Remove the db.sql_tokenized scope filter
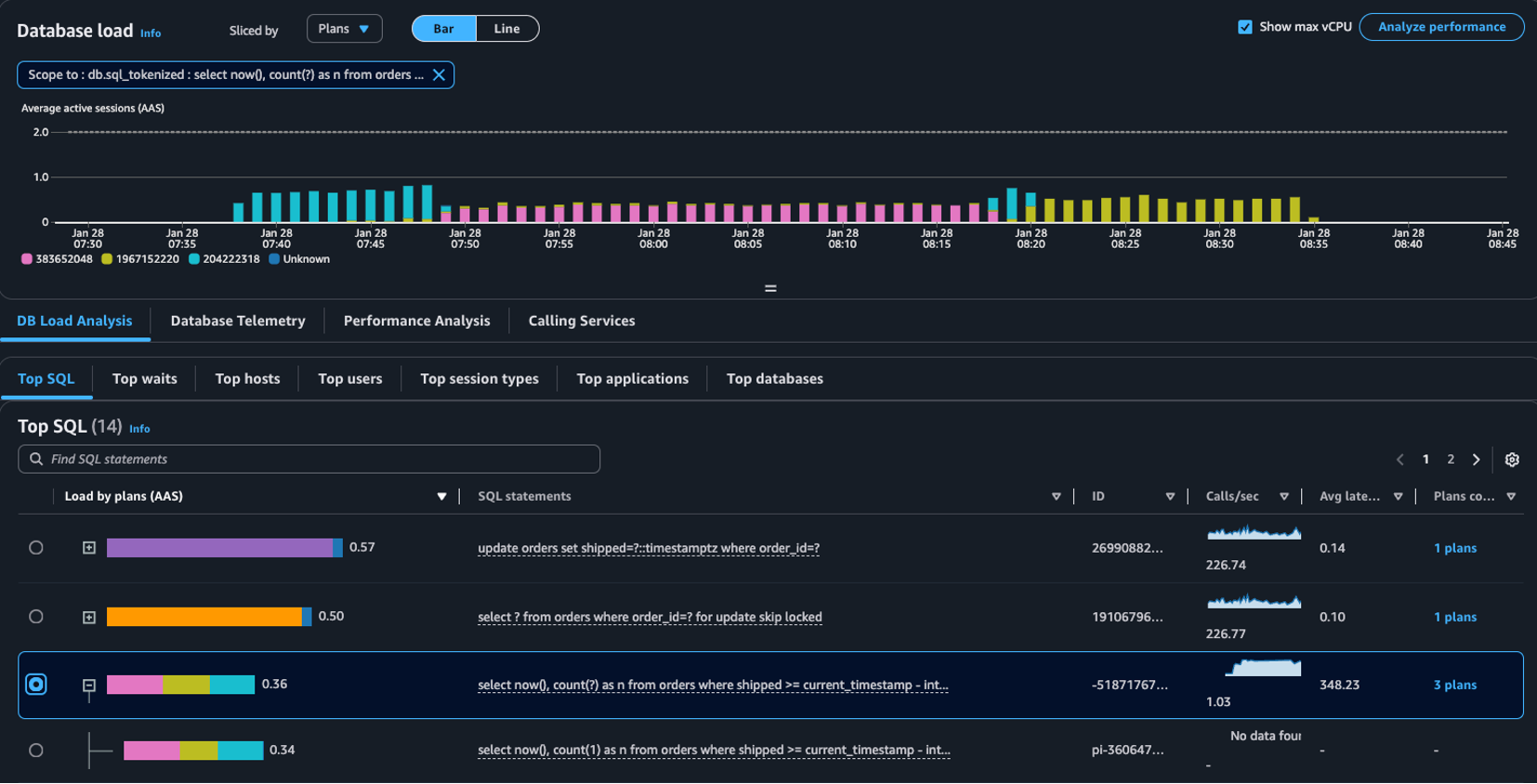 tap(439, 75)
